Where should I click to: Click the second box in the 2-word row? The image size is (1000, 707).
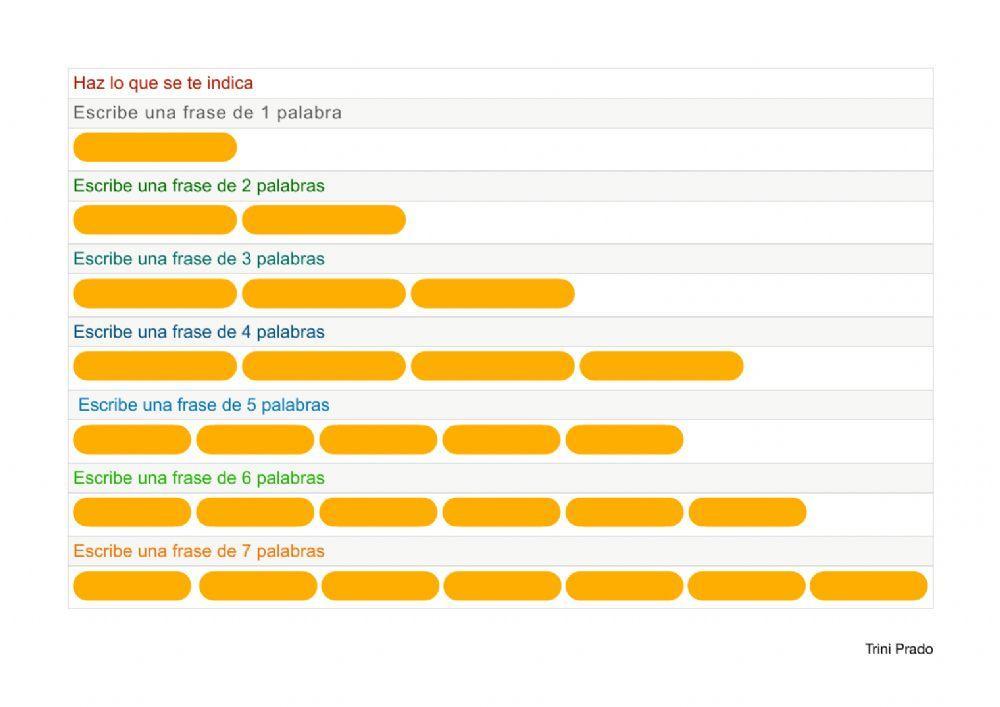click(x=324, y=220)
